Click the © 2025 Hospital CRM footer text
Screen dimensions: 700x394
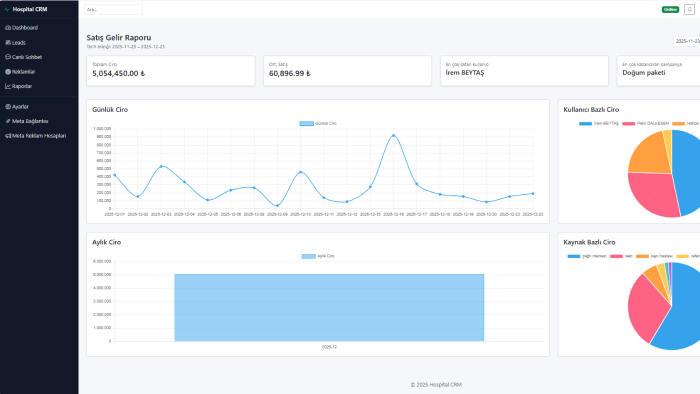436,385
